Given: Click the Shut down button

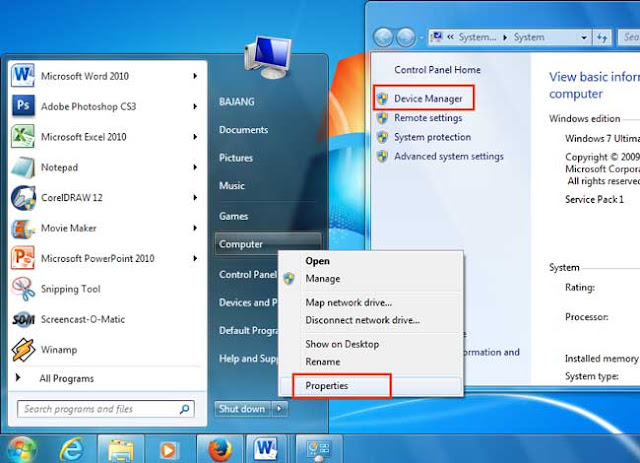Looking at the screenshot, I should 242,408.
